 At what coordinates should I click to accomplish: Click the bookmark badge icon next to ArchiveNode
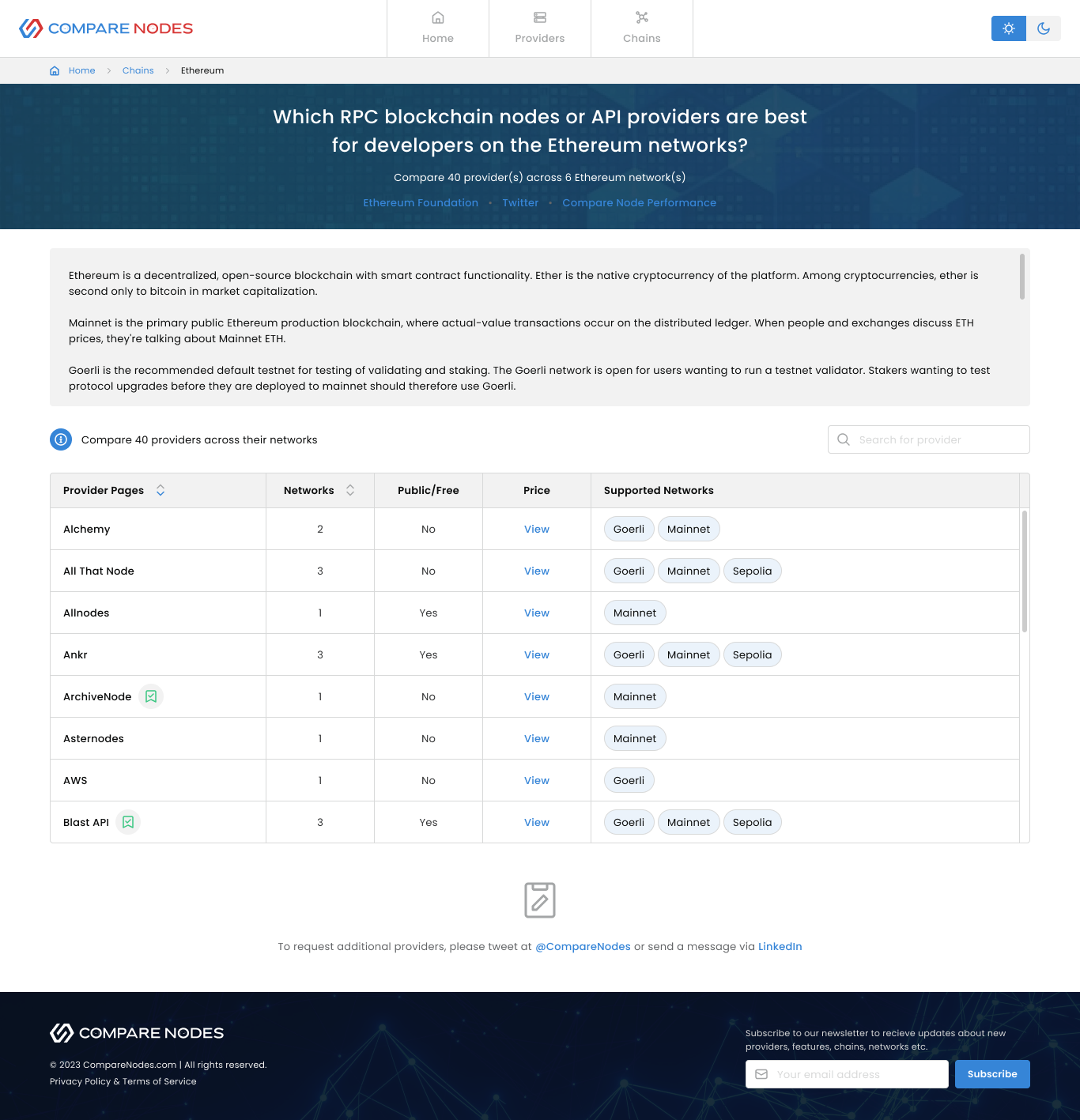pos(151,696)
